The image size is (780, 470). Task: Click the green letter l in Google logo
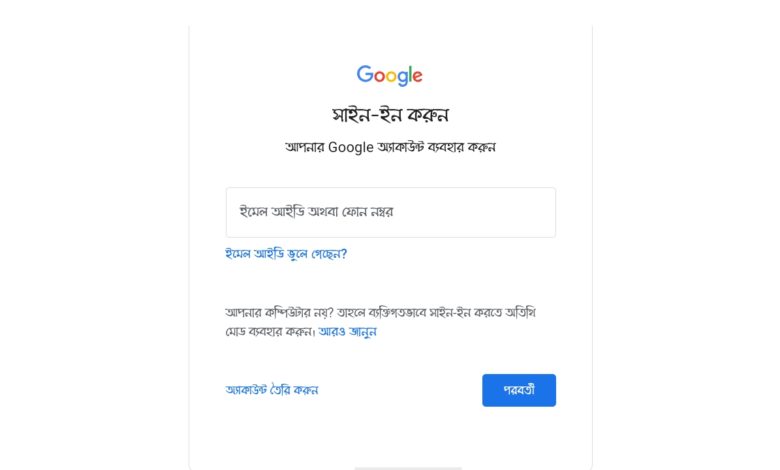pos(409,74)
